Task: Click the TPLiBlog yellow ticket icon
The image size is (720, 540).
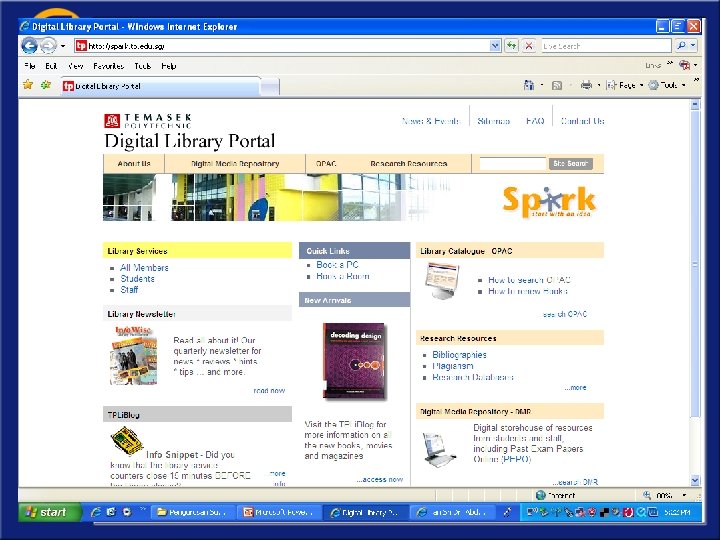Action: point(127,440)
